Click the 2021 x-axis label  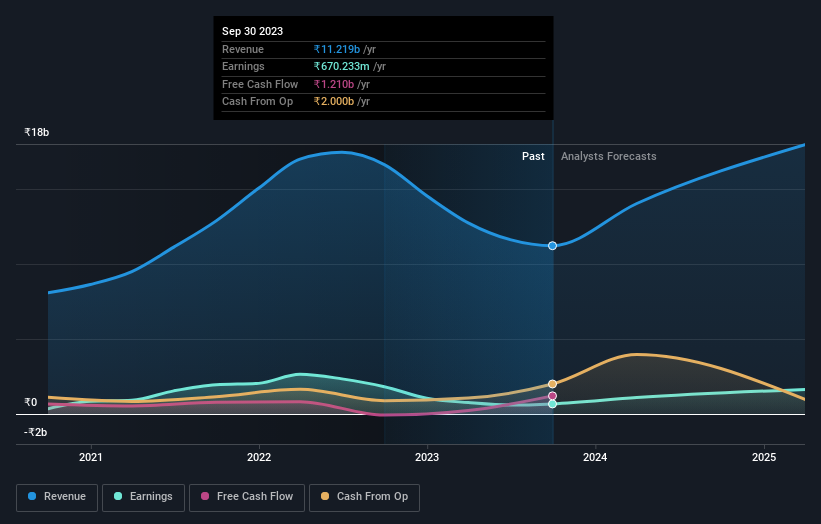point(91,457)
